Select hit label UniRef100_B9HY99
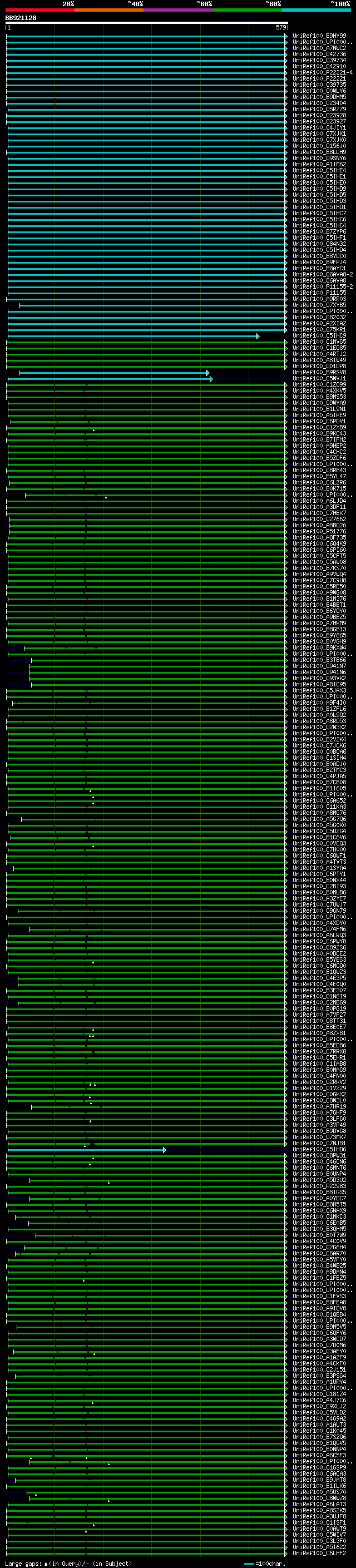The image size is (356, 1568). tap(319, 36)
